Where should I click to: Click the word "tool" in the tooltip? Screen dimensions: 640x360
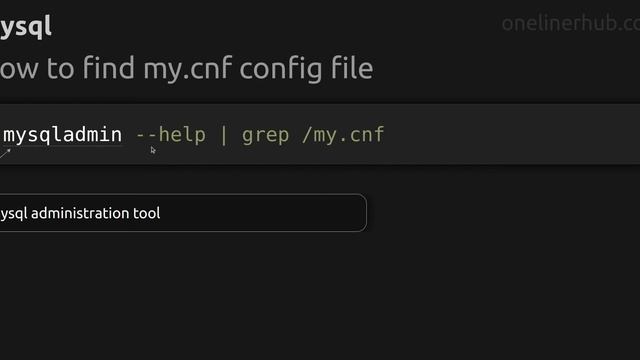tap(147, 213)
